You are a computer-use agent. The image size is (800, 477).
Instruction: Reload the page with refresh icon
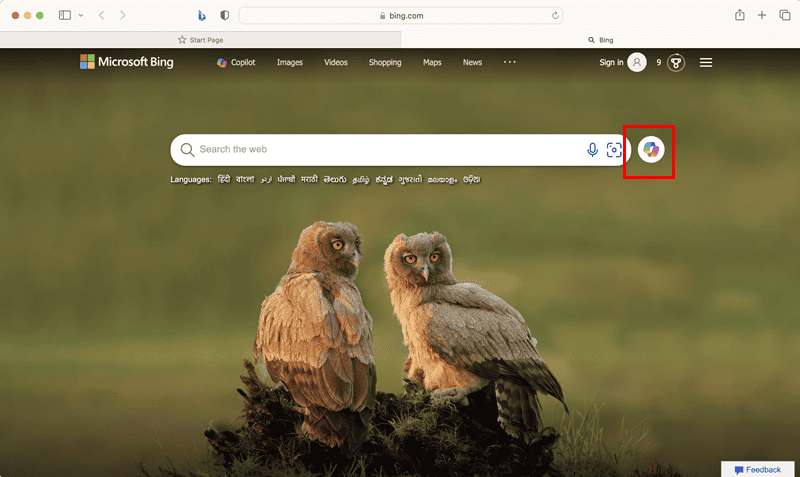555,16
